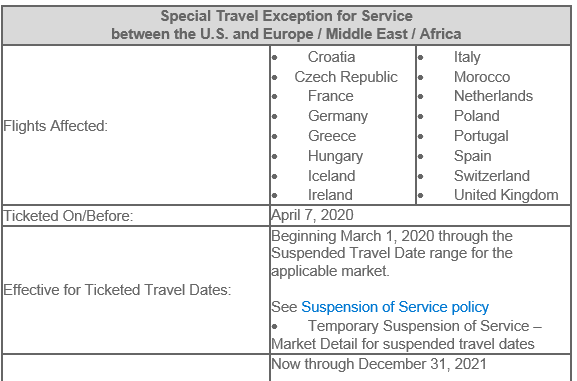Select Switzerland in the country list
This screenshot has width=577, height=381.
coord(492,176)
